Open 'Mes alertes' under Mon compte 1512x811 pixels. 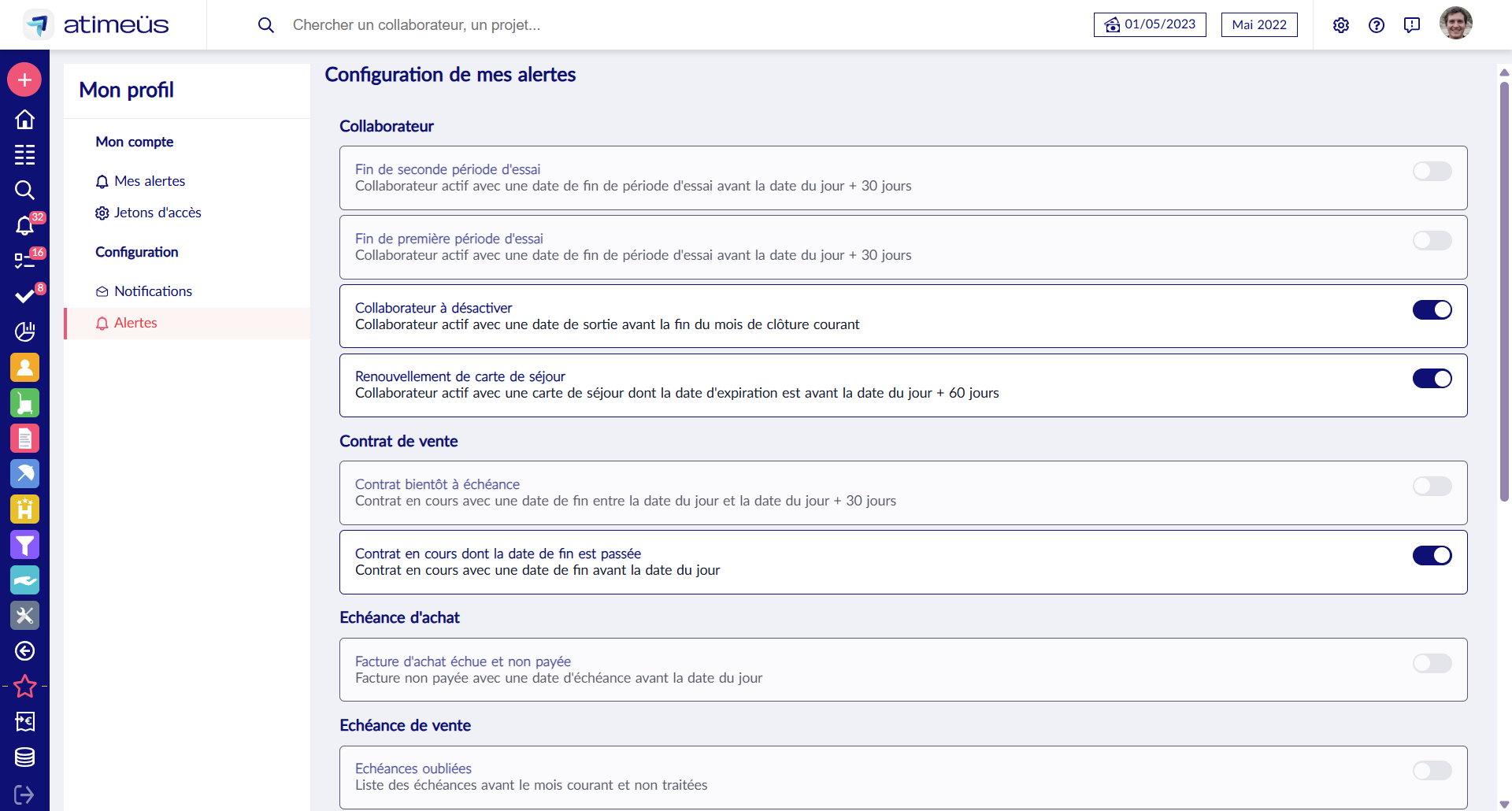click(x=150, y=180)
